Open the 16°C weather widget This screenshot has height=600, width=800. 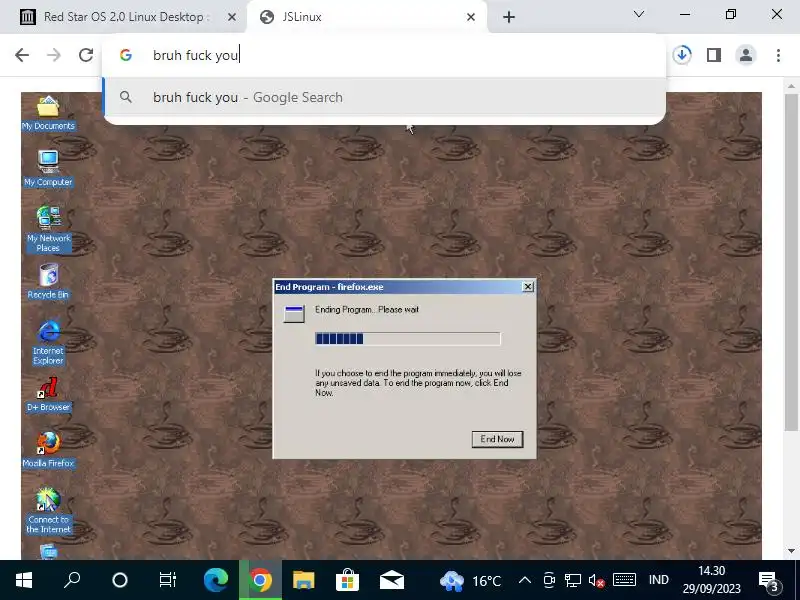click(469, 581)
